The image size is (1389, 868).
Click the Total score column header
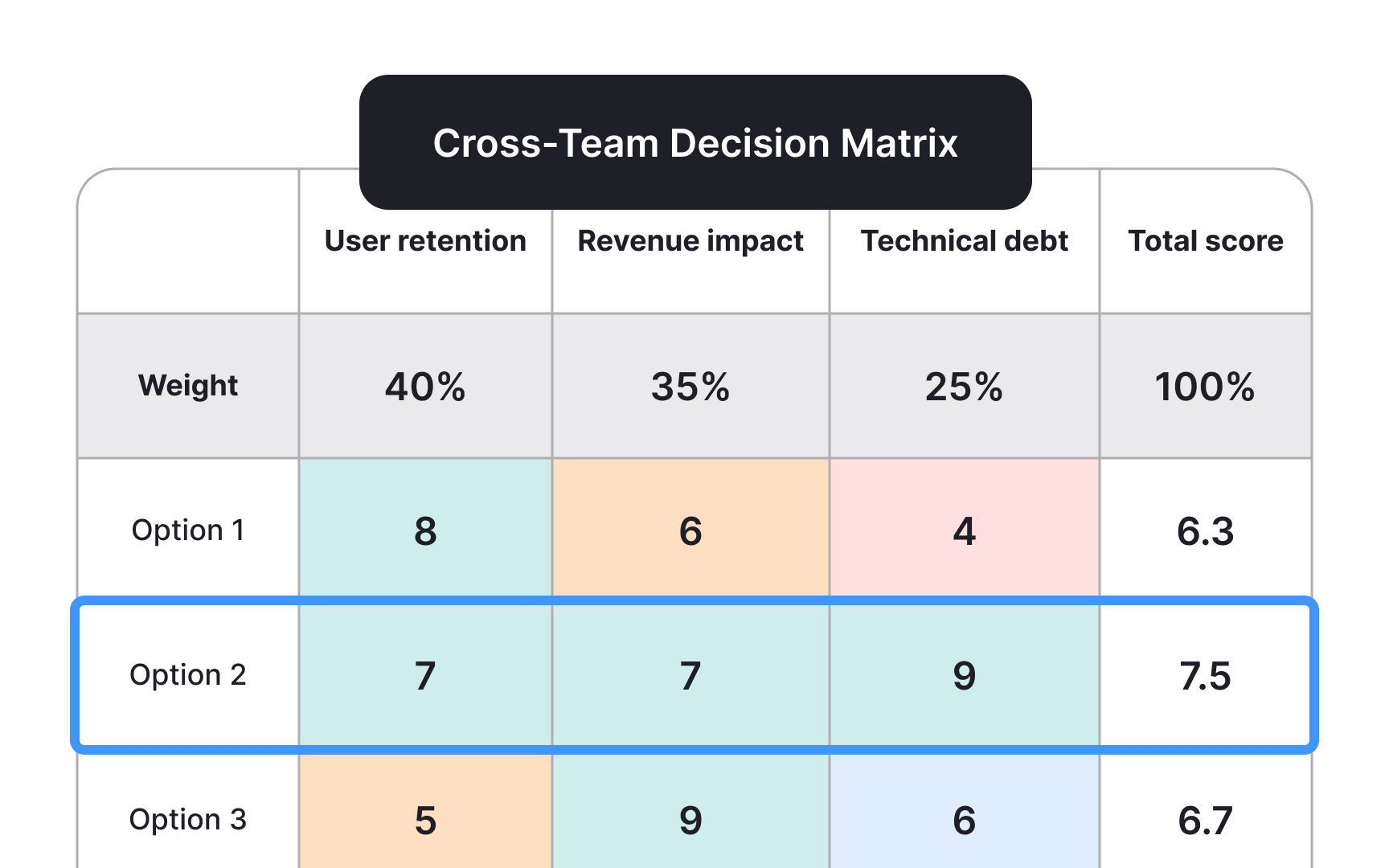[x=1205, y=241]
